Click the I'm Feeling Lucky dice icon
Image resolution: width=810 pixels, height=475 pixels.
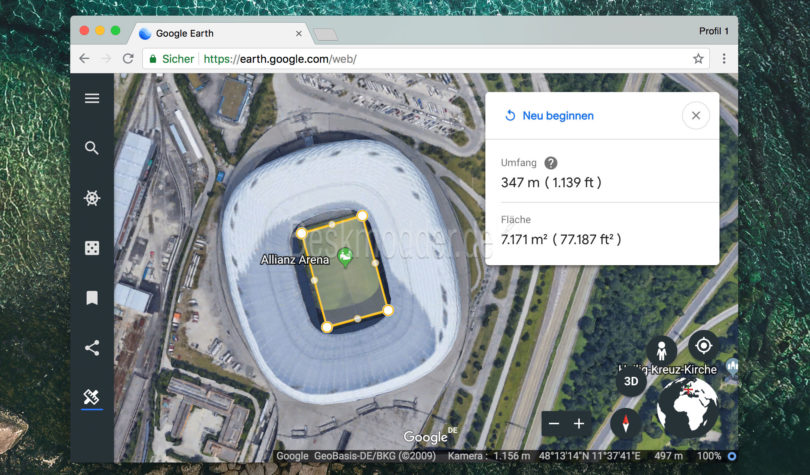(92, 248)
